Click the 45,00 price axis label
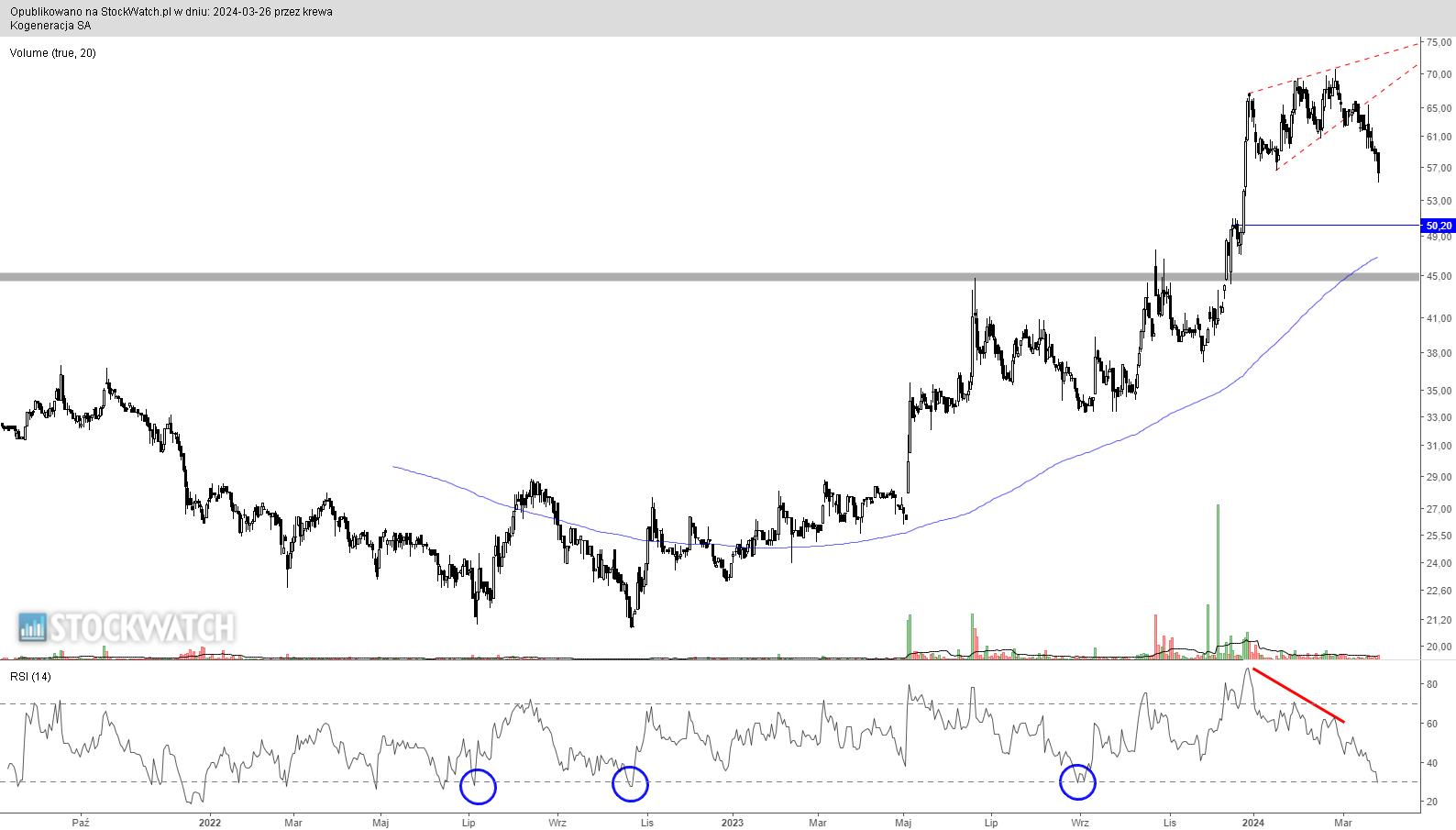The height and width of the screenshot is (830, 1456). (x=1439, y=276)
